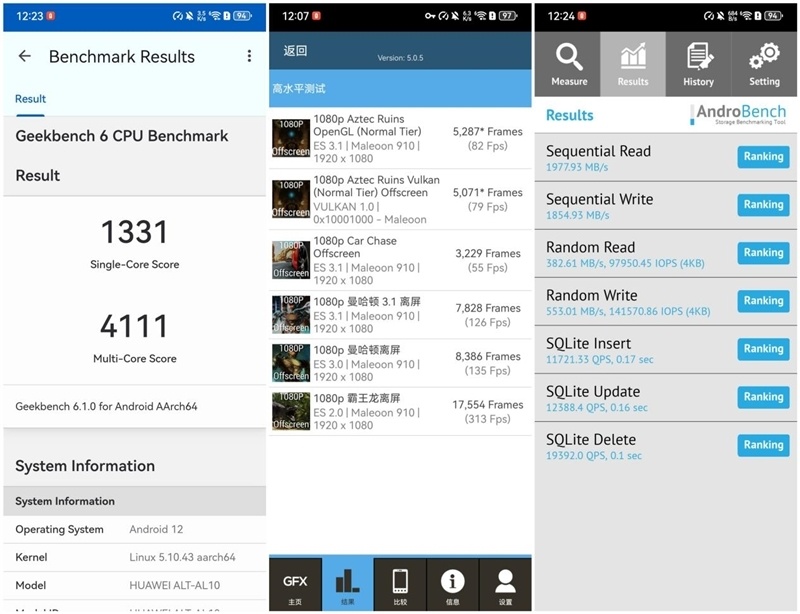The height and width of the screenshot is (614, 800).
Task: Tap the 比较 phone compare tab
Action: 401,585
